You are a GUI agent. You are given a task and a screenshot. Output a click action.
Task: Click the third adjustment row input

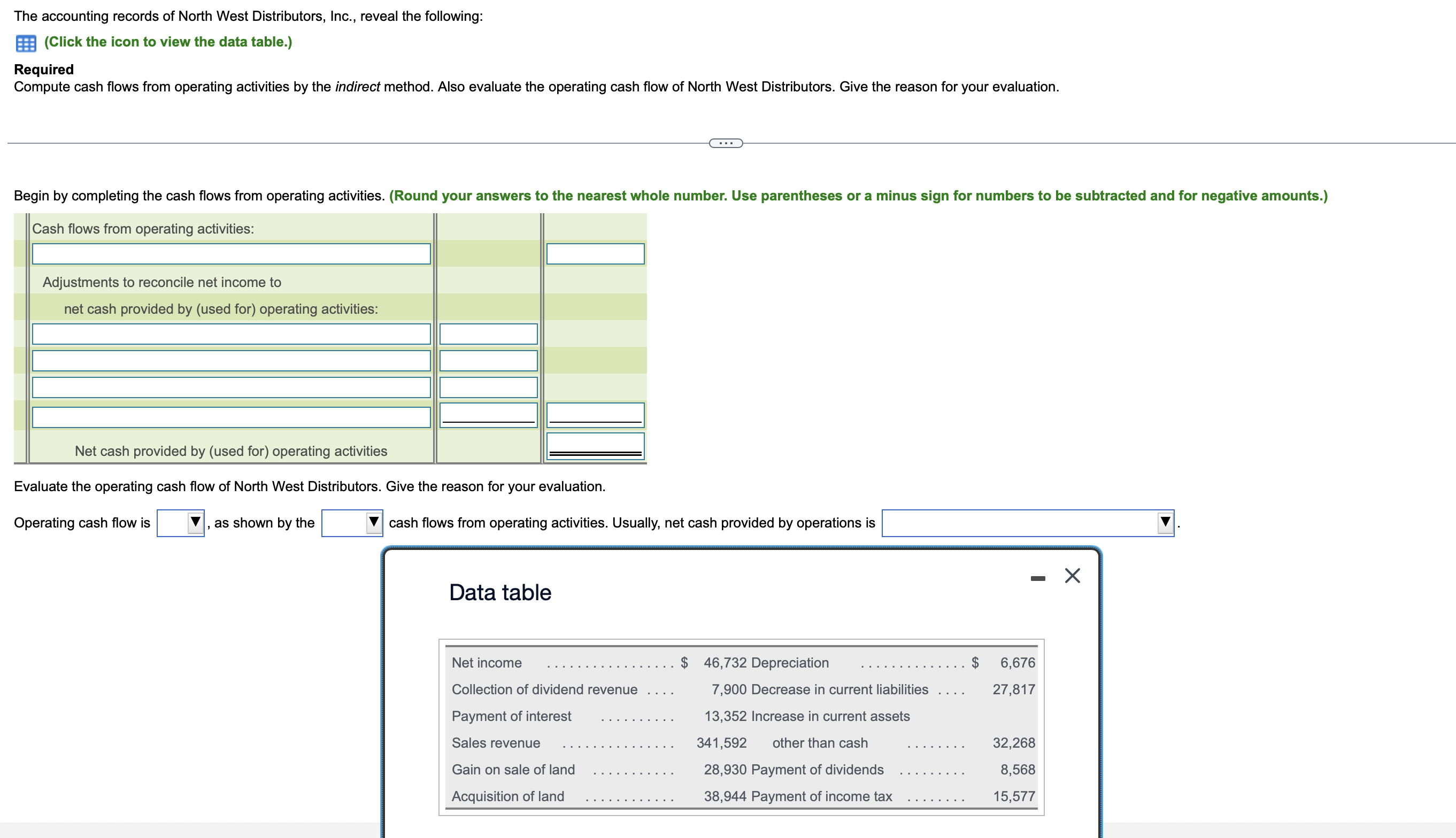click(x=230, y=387)
